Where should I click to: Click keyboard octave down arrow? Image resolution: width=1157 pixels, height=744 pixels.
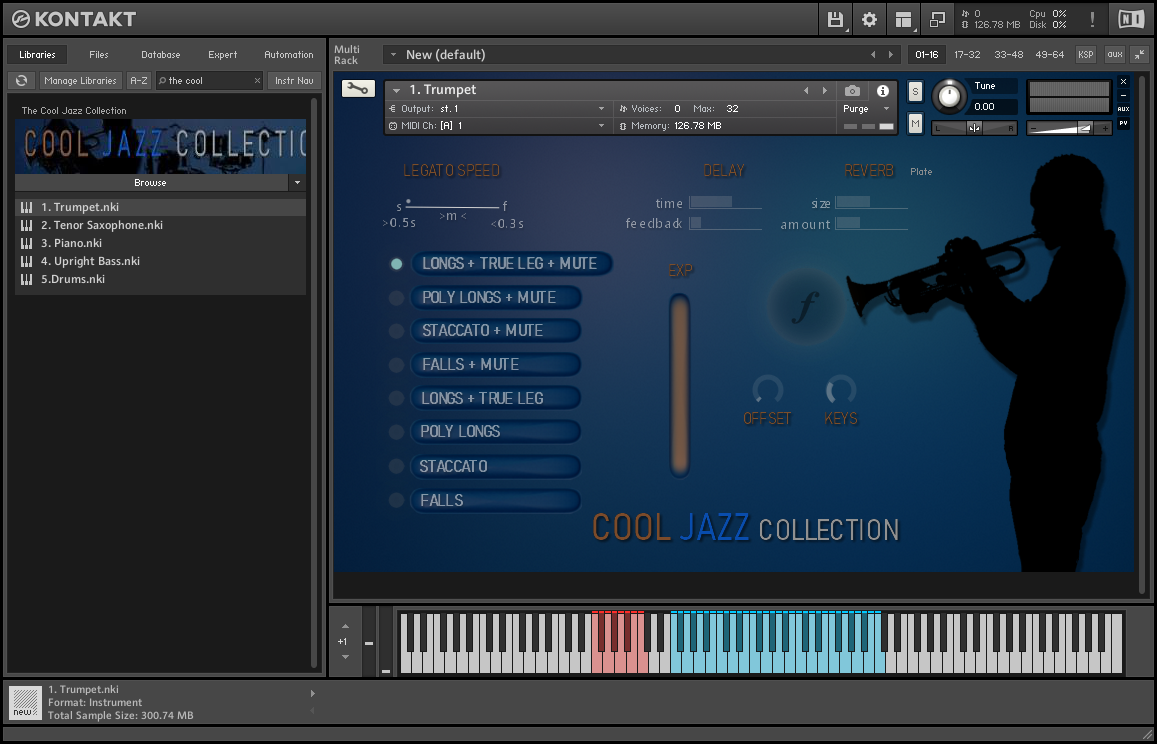pyautogui.click(x=345, y=657)
